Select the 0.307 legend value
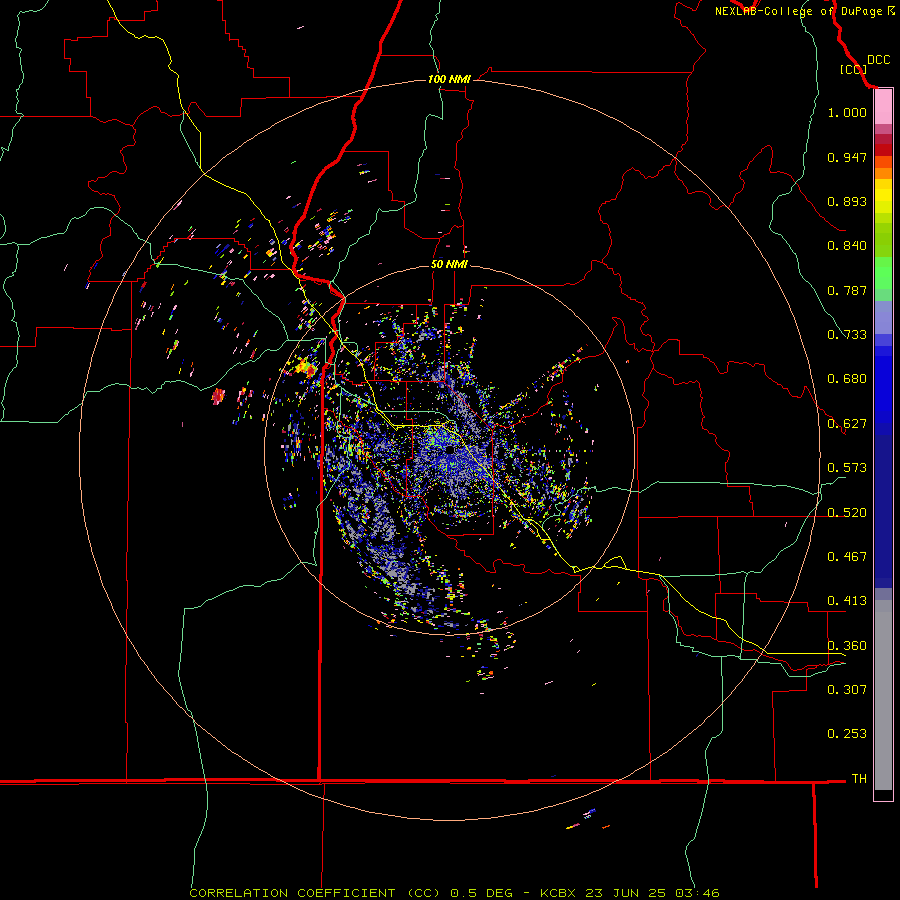The width and height of the screenshot is (900, 900). pos(847,689)
